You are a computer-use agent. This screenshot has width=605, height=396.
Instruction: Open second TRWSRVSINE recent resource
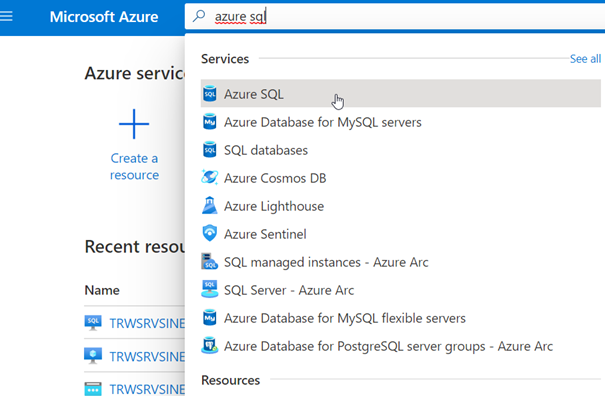[x=147, y=356]
